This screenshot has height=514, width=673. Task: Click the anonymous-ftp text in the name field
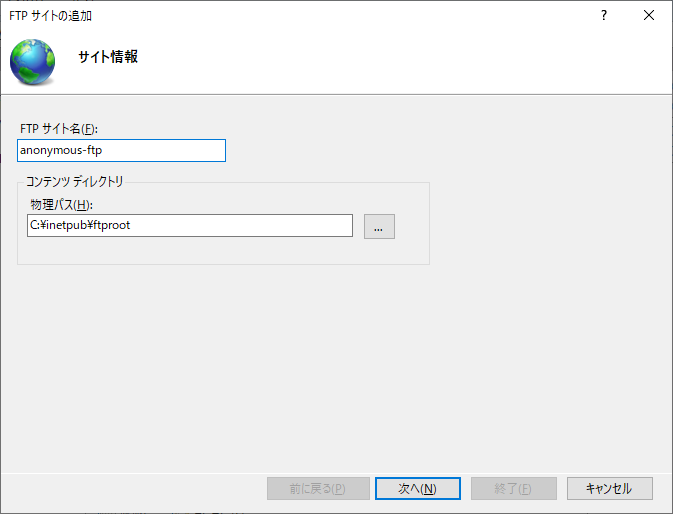click(61, 150)
